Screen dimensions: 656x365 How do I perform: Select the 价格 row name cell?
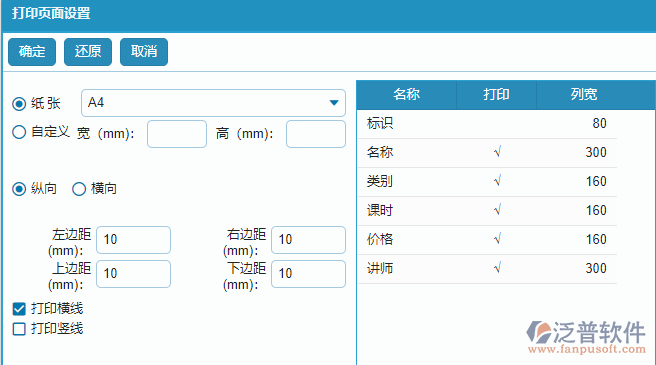click(x=406, y=239)
